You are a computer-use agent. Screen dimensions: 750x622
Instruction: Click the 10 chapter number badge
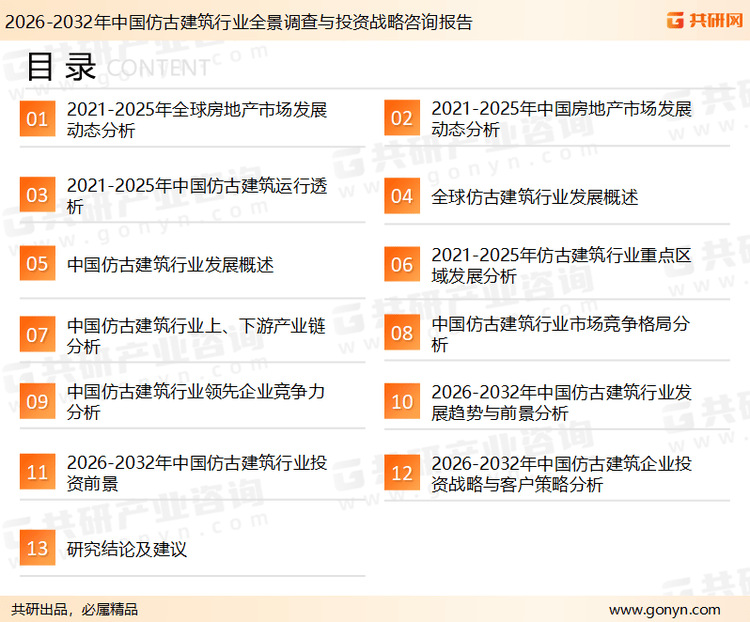point(402,402)
